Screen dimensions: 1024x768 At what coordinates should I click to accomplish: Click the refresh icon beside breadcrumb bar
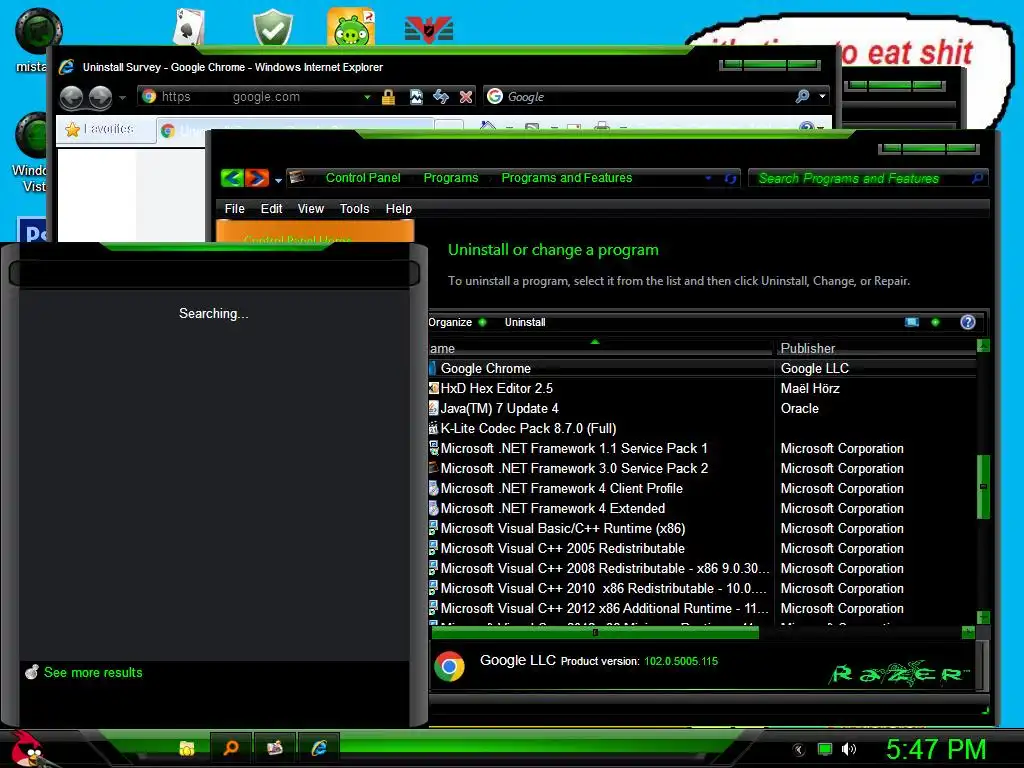[x=730, y=178]
